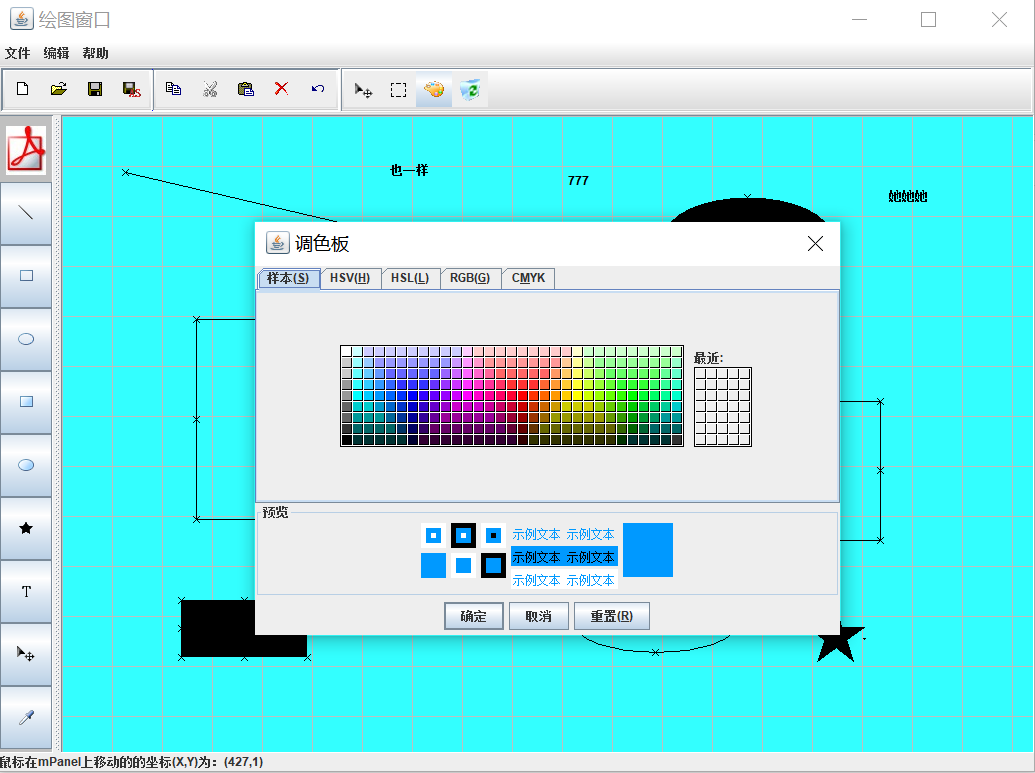1035x773 pixels.
Task: Select the hollow rectangle tool
Action: pyautogui.click(x=26, y=276)
